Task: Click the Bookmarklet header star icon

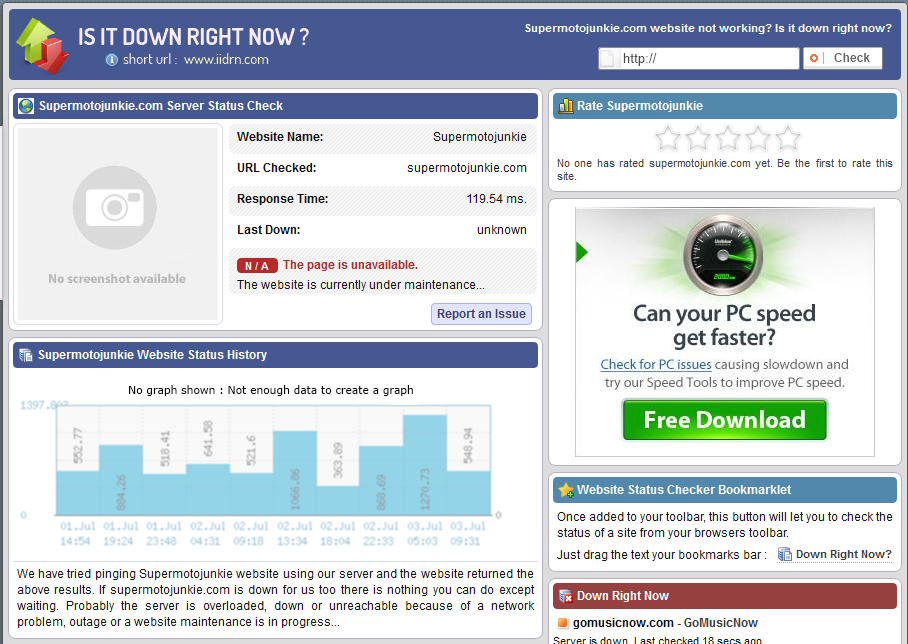Action: pos(566,490)
